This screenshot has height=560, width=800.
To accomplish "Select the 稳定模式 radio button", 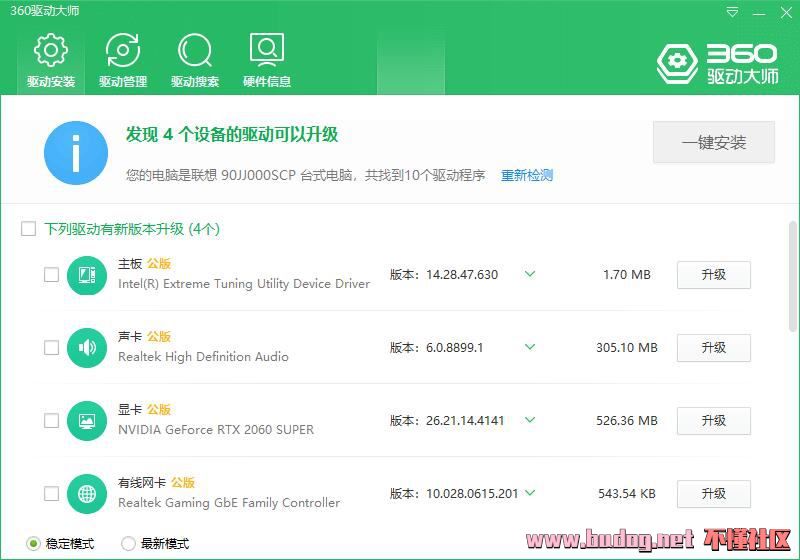I will pos(33,544).
